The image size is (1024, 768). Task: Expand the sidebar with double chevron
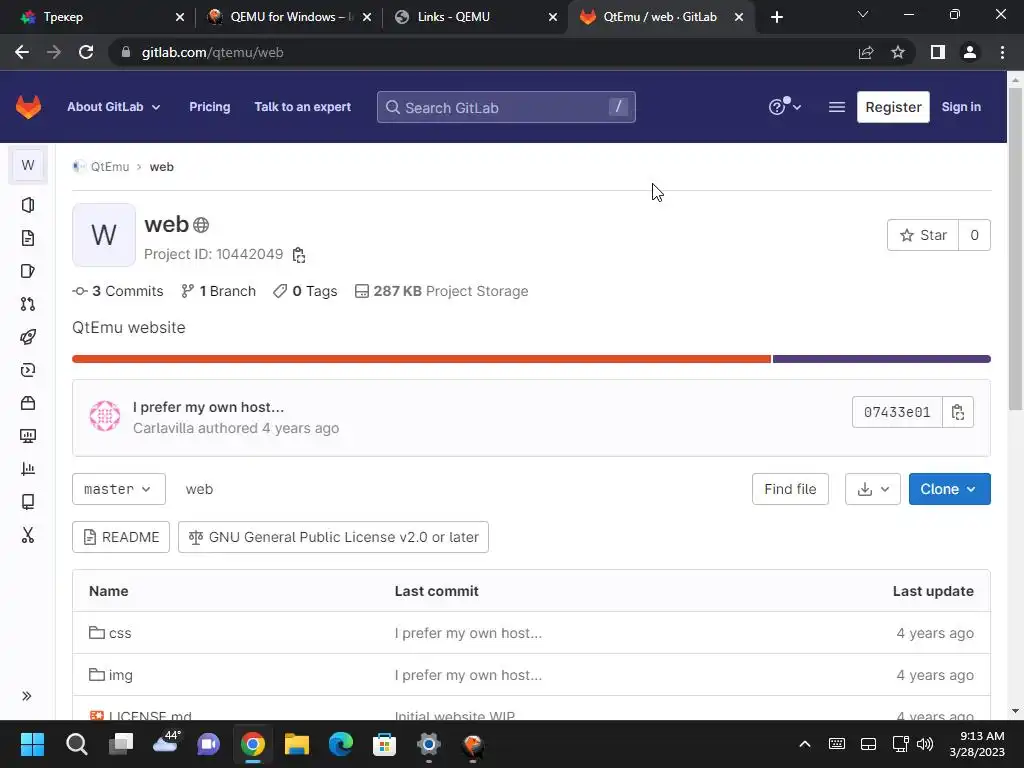click(x=27, y=696)
